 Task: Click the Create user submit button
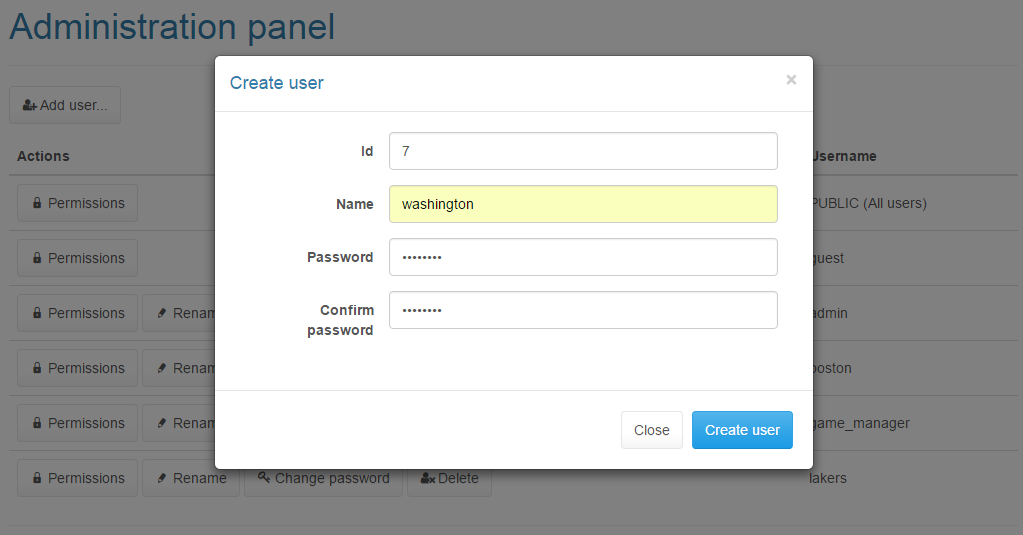coord(742,430)
